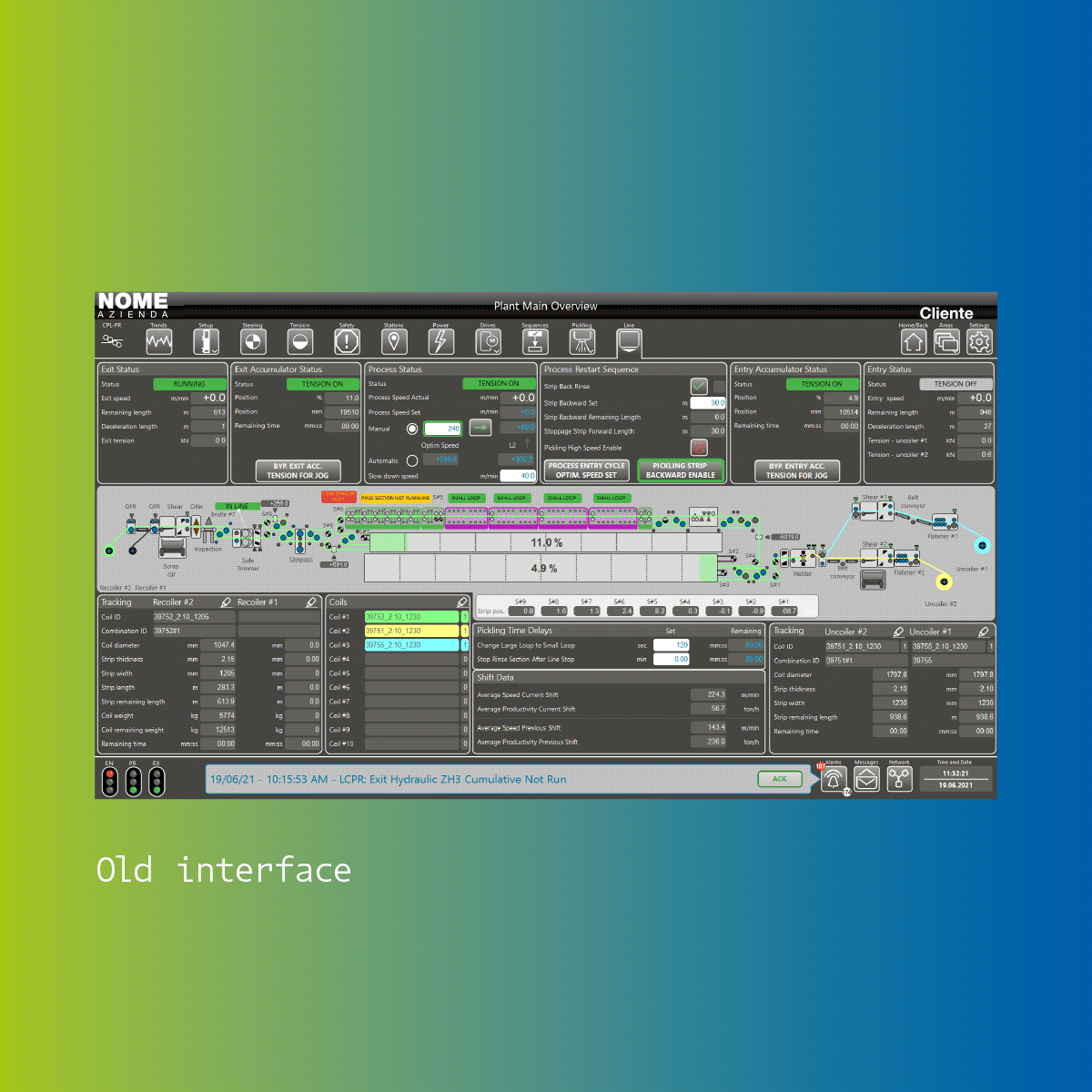Toggle Pickling High Speed Enable
Image resolution: width=1092 pixels, height=1092 pixels.
pyautogui.click(x=699, y=447)
